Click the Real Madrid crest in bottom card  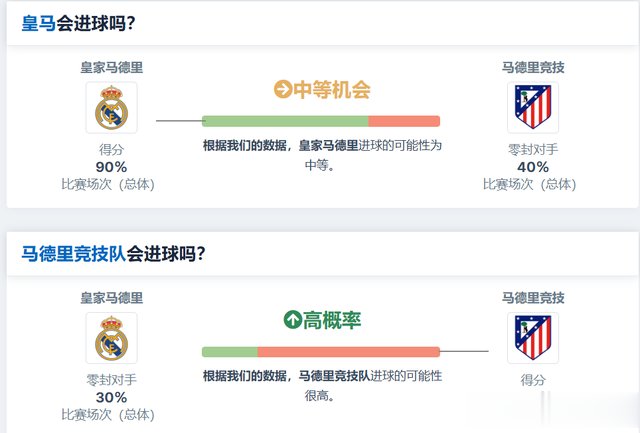tap(111, 338)
